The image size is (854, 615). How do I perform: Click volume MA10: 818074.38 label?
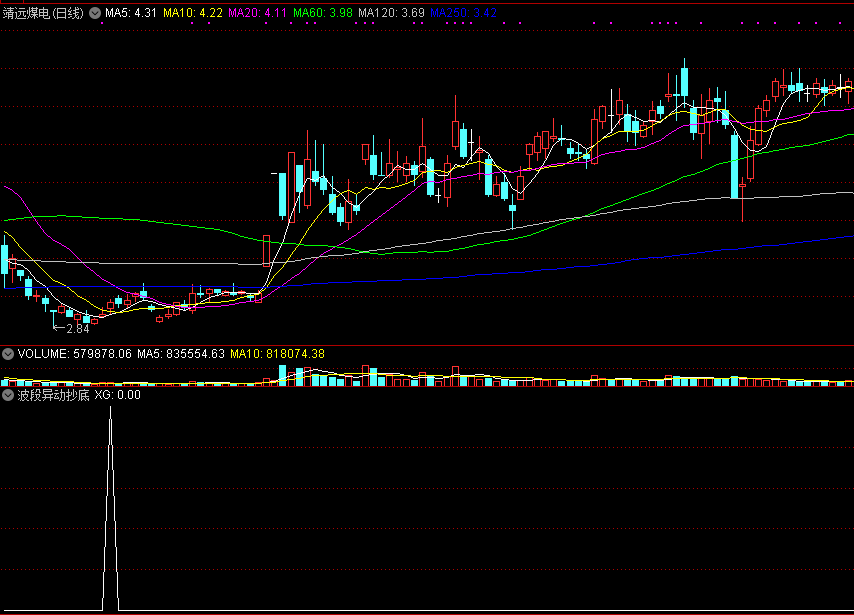tap(277, 354)
